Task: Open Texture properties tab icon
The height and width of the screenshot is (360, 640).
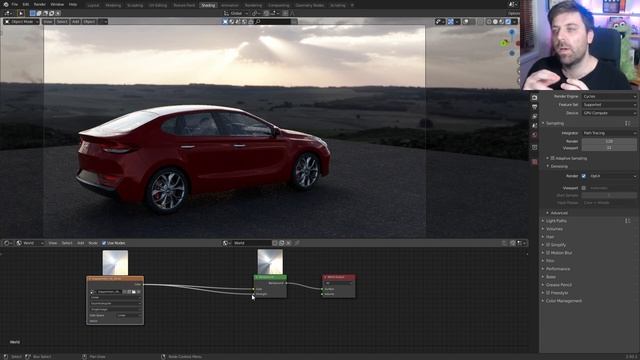Action: [x=534, y=162]
